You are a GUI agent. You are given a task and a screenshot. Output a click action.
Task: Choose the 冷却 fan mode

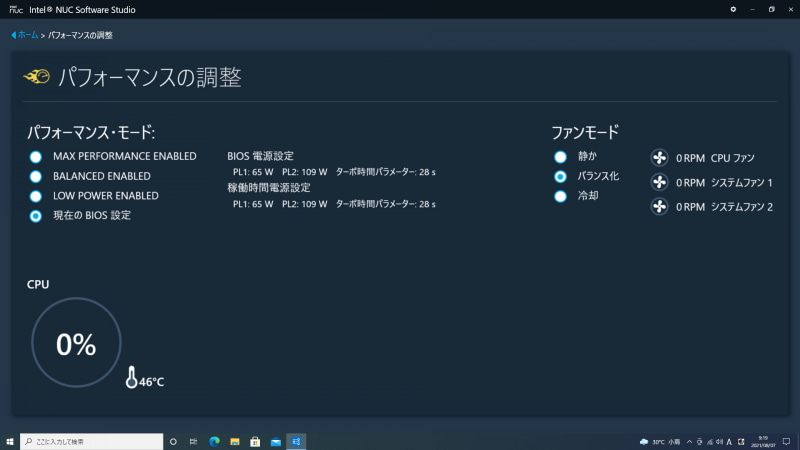(560, 196)
